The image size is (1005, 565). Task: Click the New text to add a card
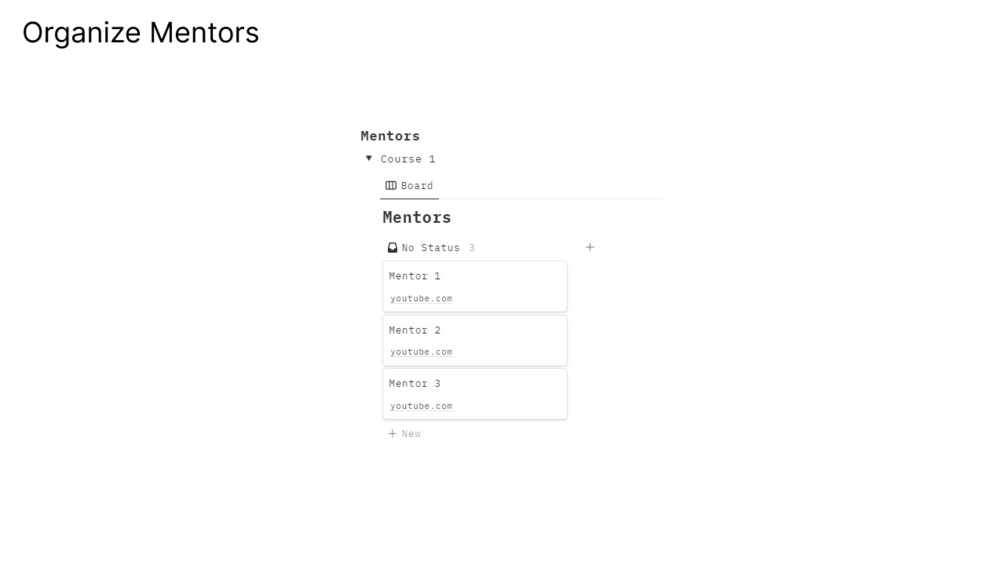tap(411, 434)
